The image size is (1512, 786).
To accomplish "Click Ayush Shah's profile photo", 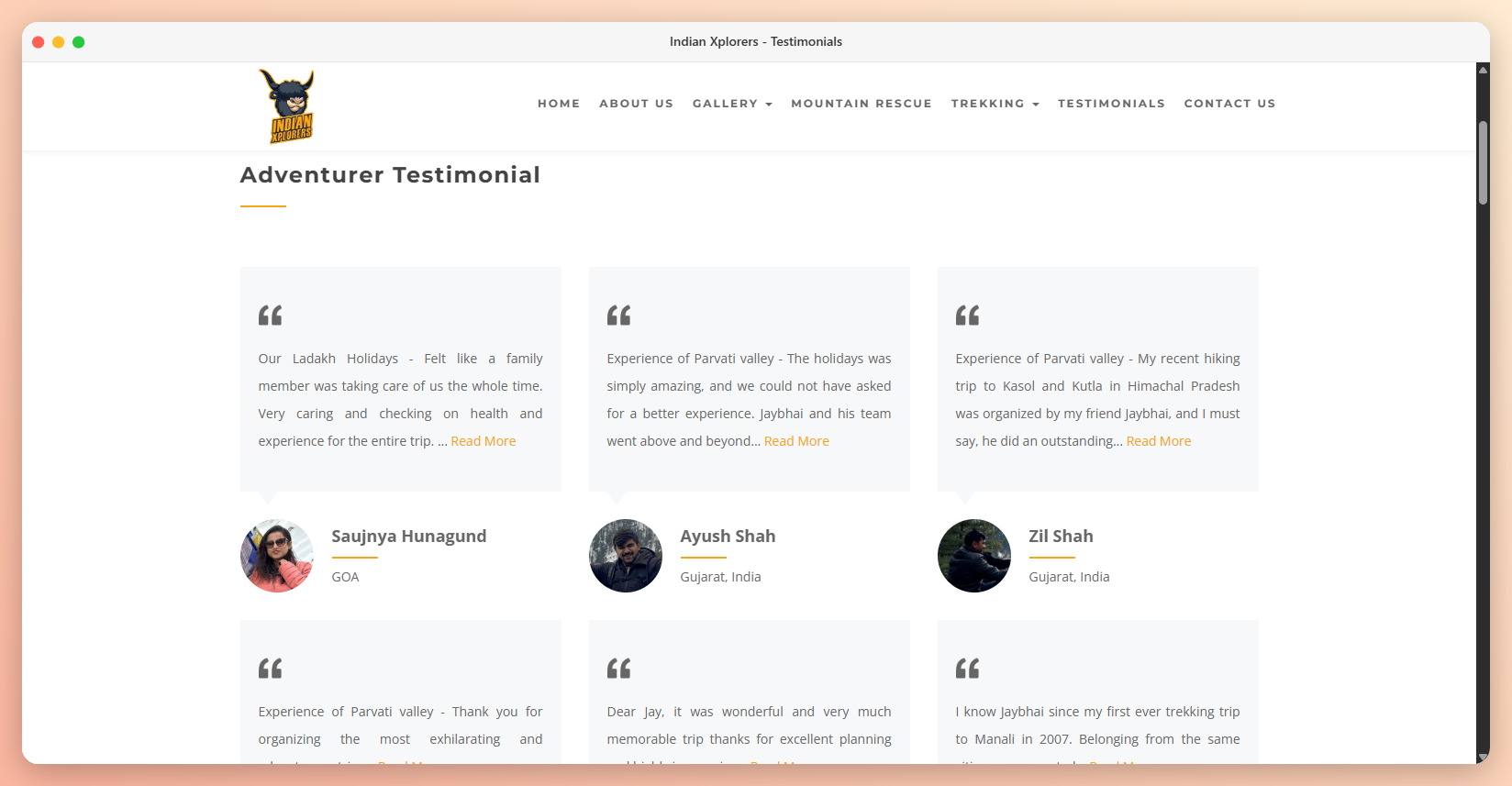I will [626, 556].
